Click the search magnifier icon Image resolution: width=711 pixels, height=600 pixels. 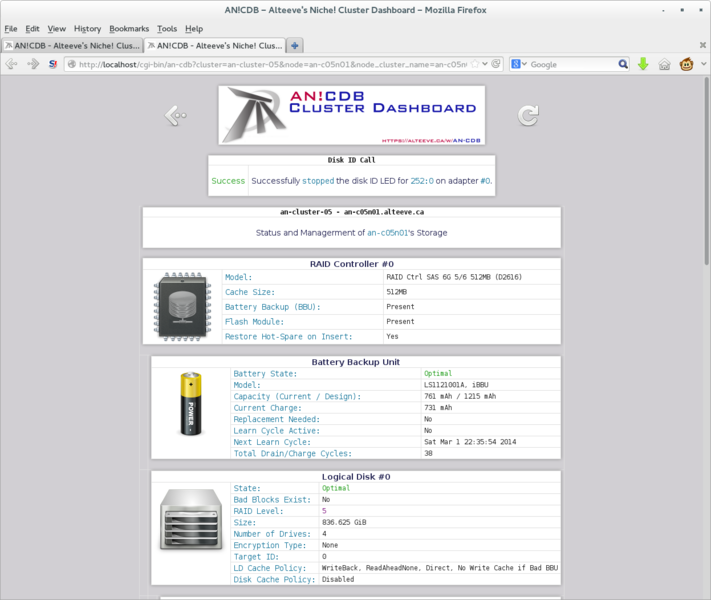623,64
